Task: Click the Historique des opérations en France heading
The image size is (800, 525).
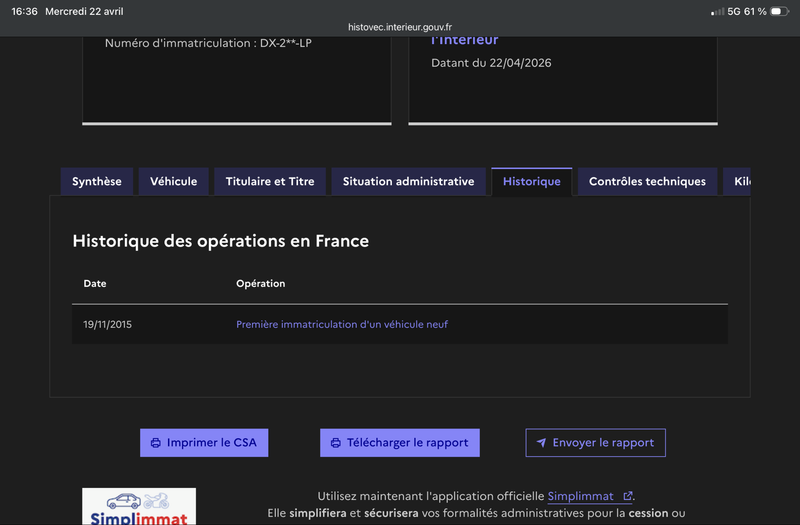Action: tap(220, 241)
